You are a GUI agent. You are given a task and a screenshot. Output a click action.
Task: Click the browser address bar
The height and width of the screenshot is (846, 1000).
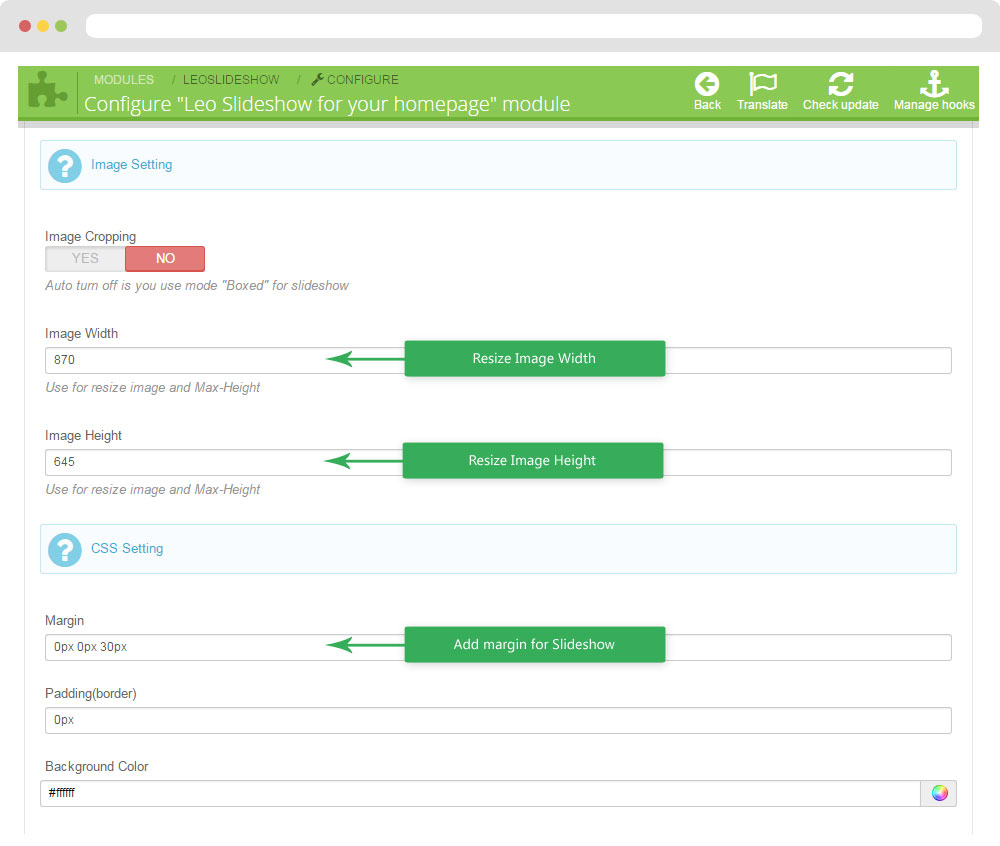pos(533,26)
